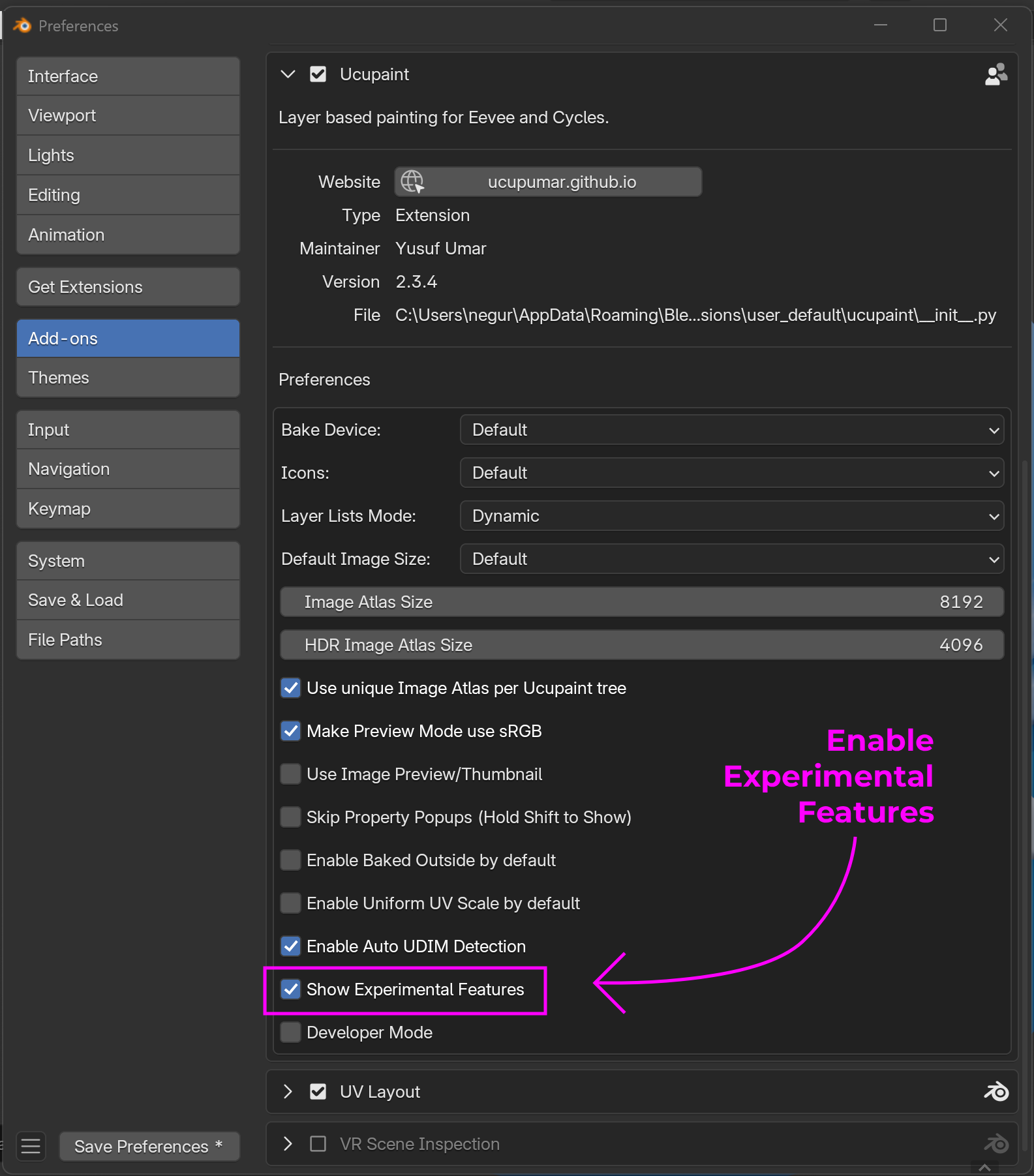Click the version number 2.3.4
The width and height of the screenshot is (1034, 1176).
click(416, 282)
